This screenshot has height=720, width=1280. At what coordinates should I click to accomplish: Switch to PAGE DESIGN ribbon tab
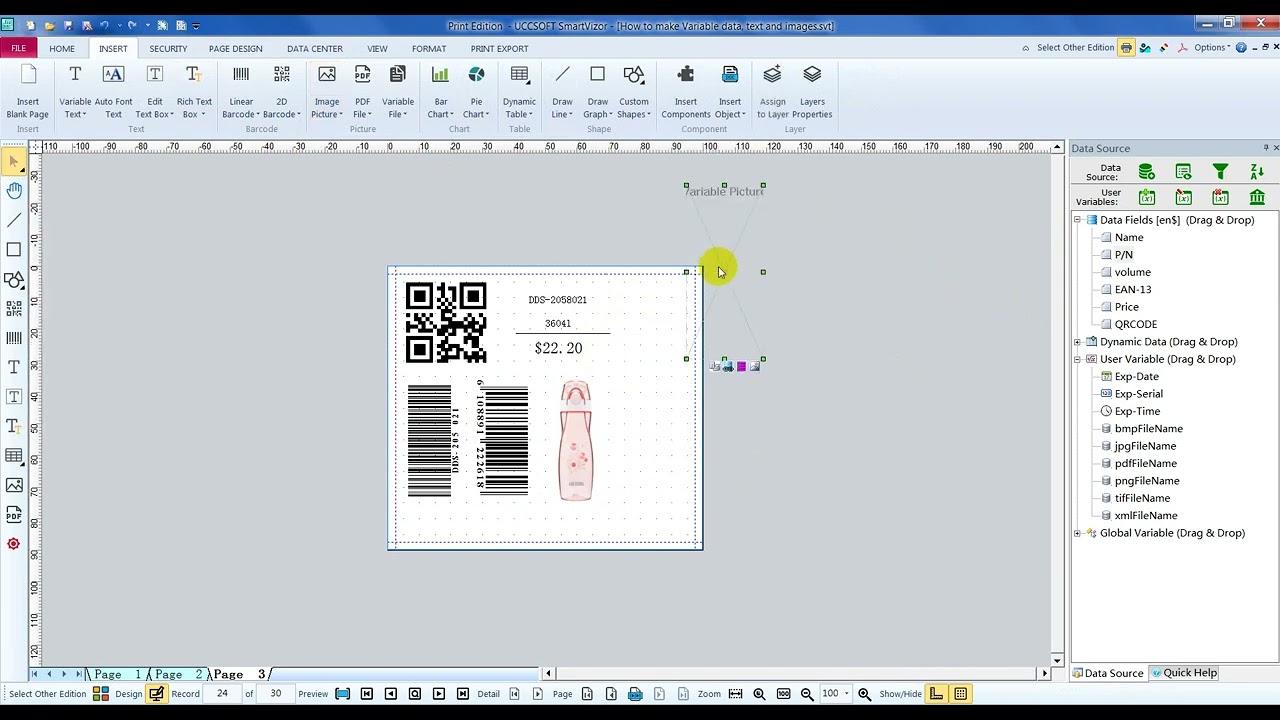click(x=236, y=48)
